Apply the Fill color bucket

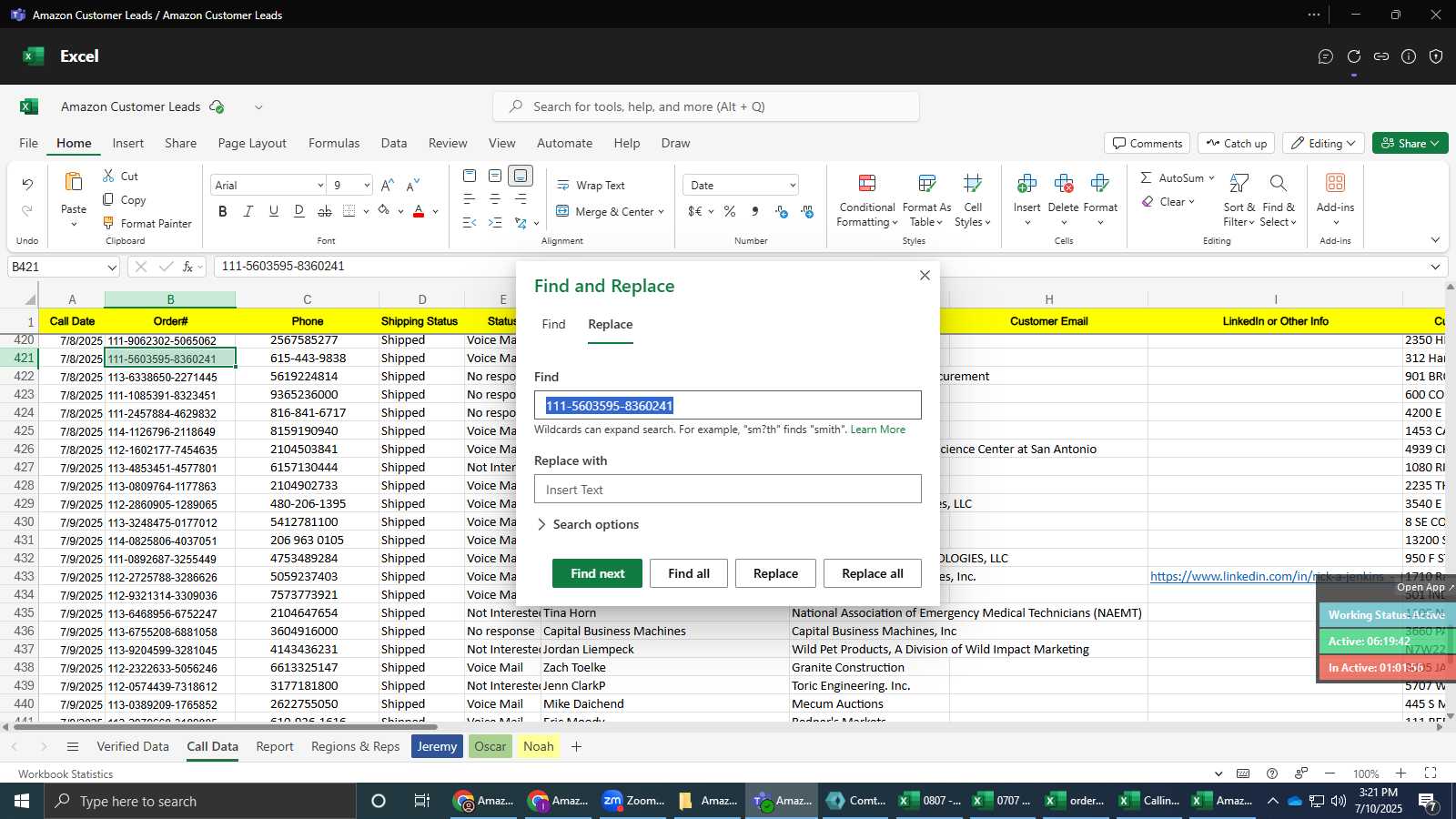pos(384,211)
